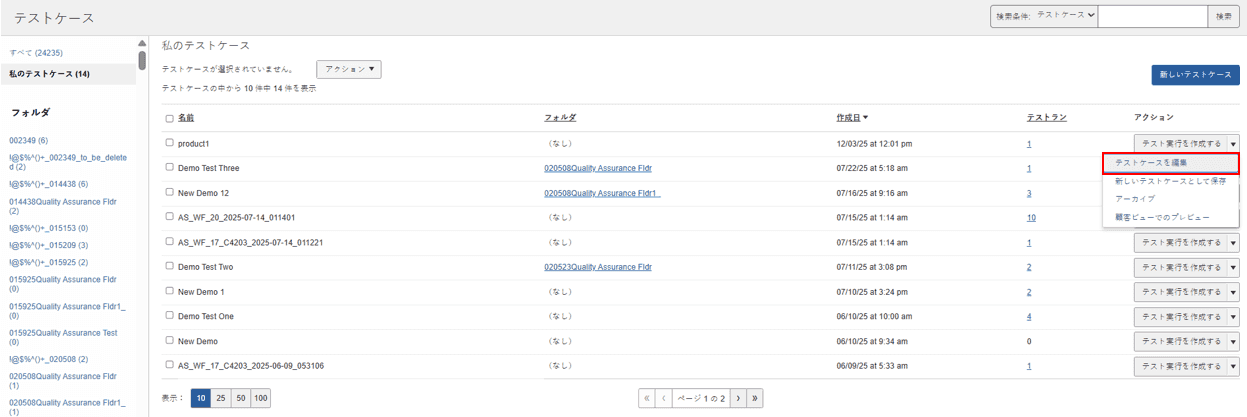1247x417 pixels.
Task: Open action arrow for Demo Test Two row
Action: click(1233, 267)
